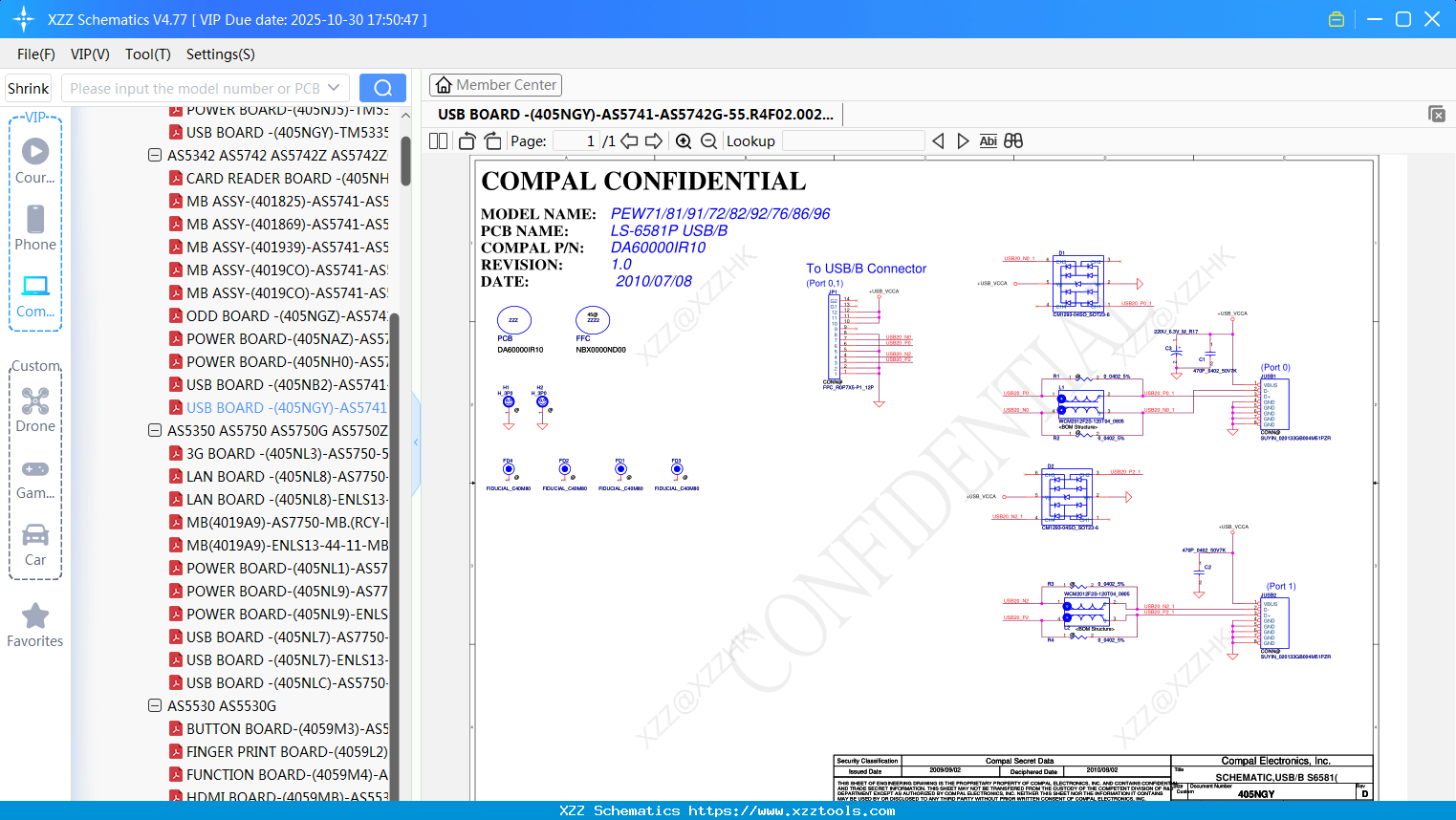Viewport: 1456px width, 820px height.
Task: Click the PDF icon beside ODD BOARD
Action: [176, 315]
